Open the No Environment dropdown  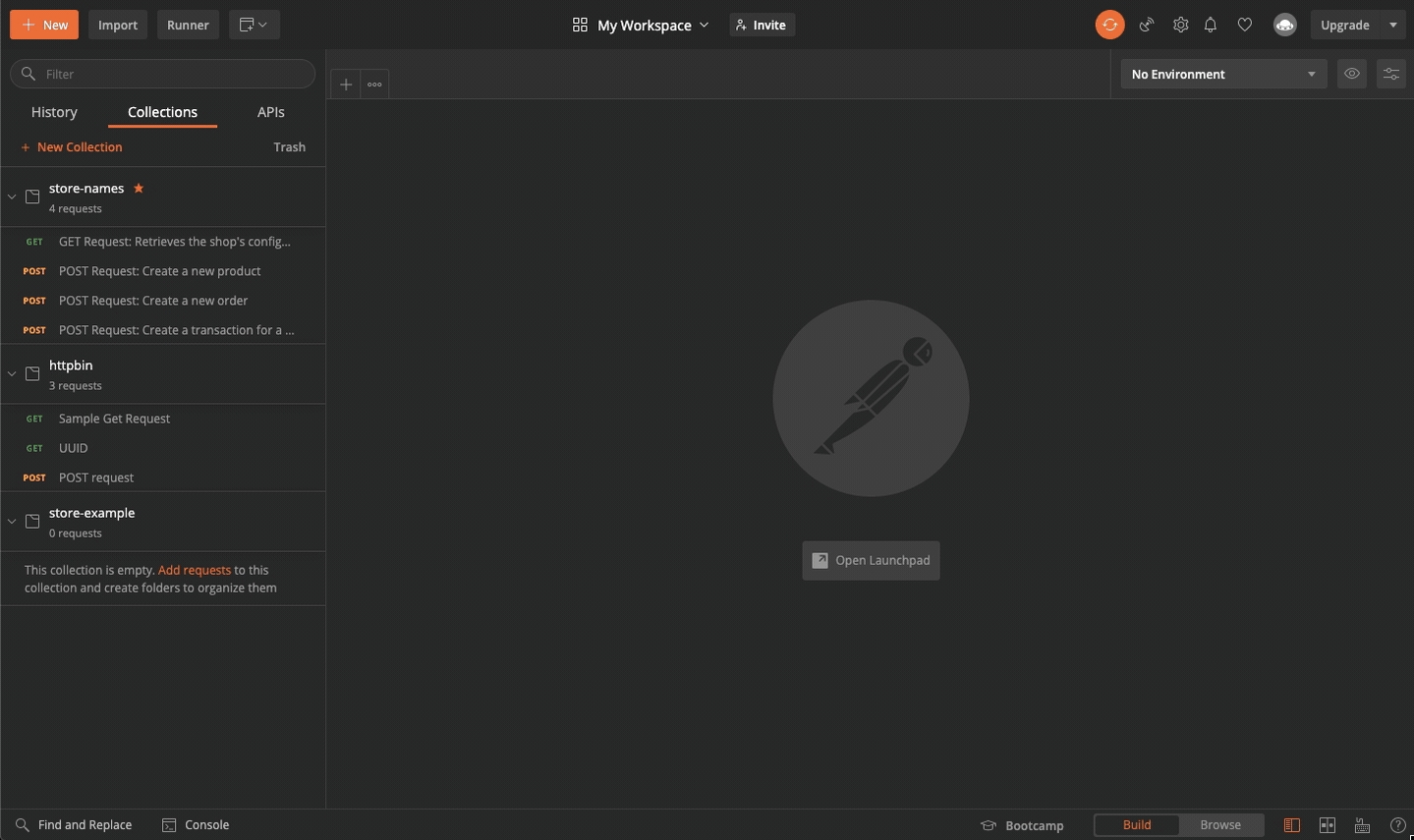1223,74
